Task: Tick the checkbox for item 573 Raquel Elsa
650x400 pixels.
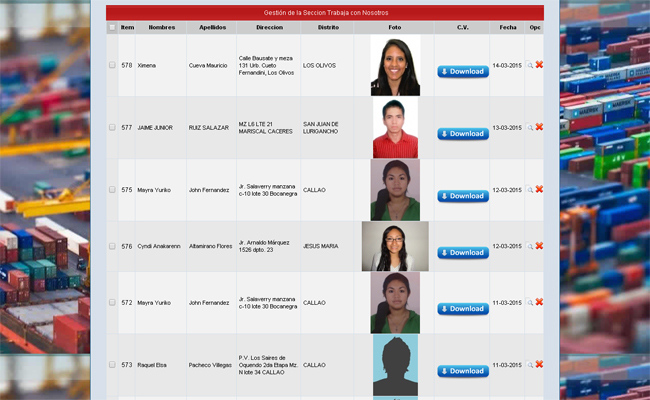Action: point(112,365)
